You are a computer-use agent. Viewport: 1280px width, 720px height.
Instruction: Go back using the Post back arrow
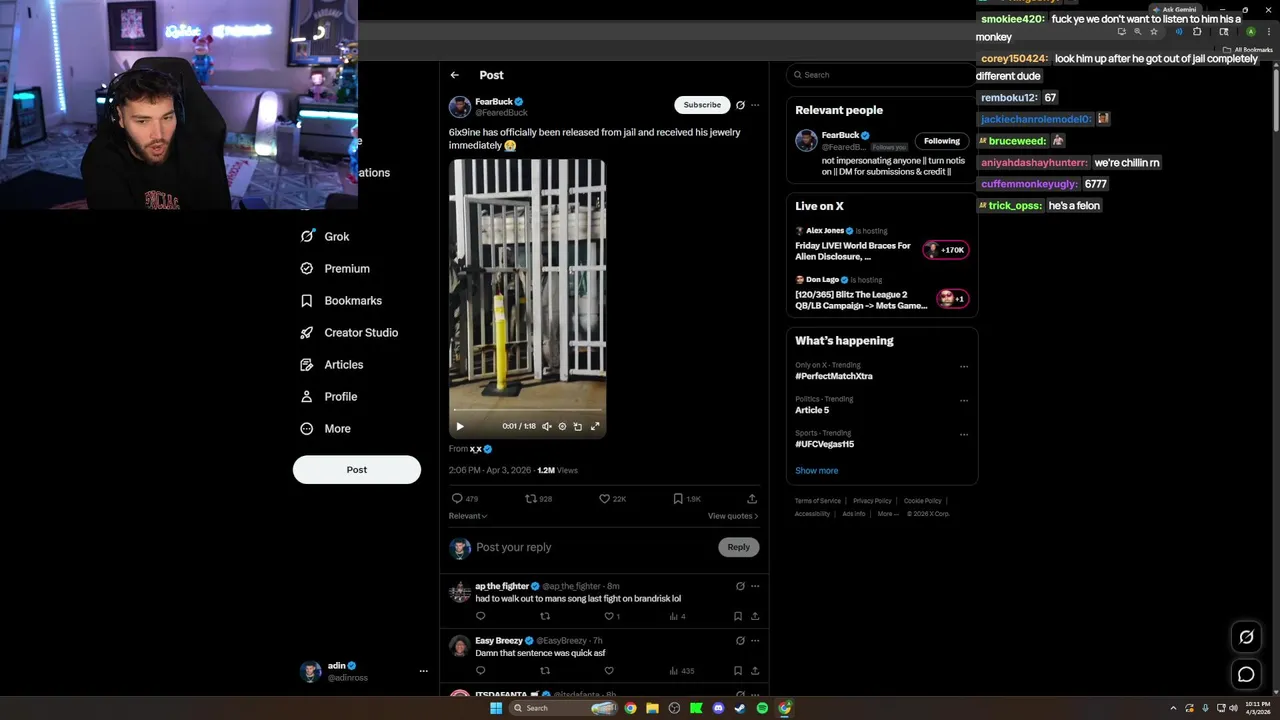pos(454,75)
